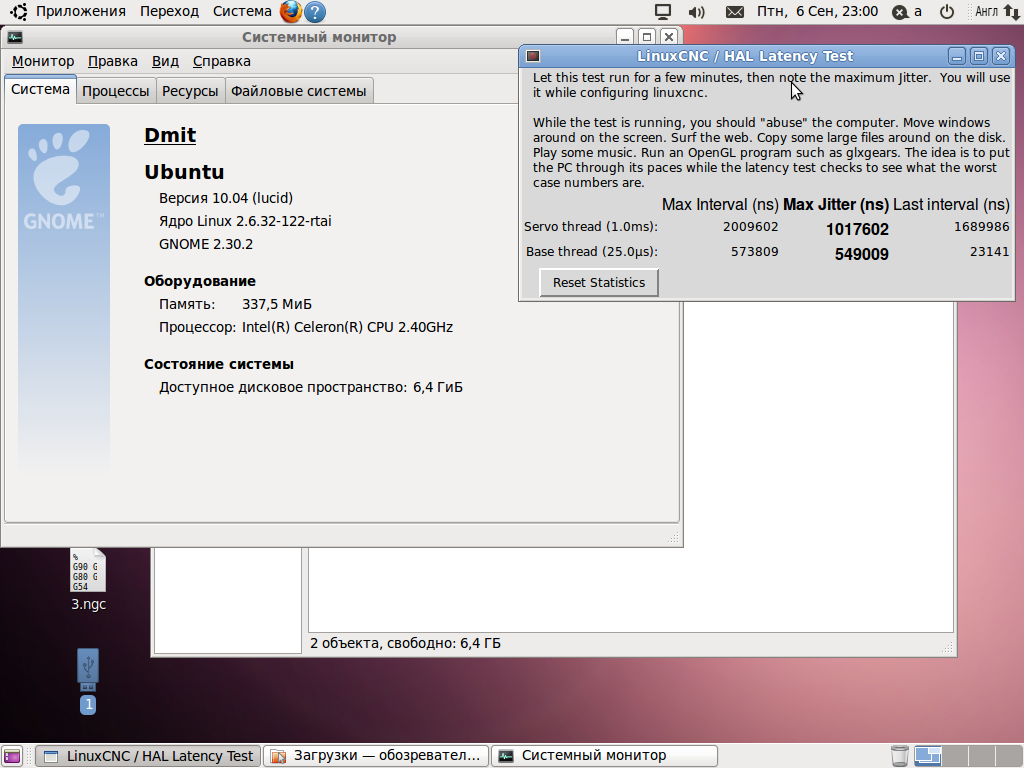This screenshot has width=1024, height=768.
Task: Open the Вид menu in System Monitor
Action: click(x=165, y=61)
